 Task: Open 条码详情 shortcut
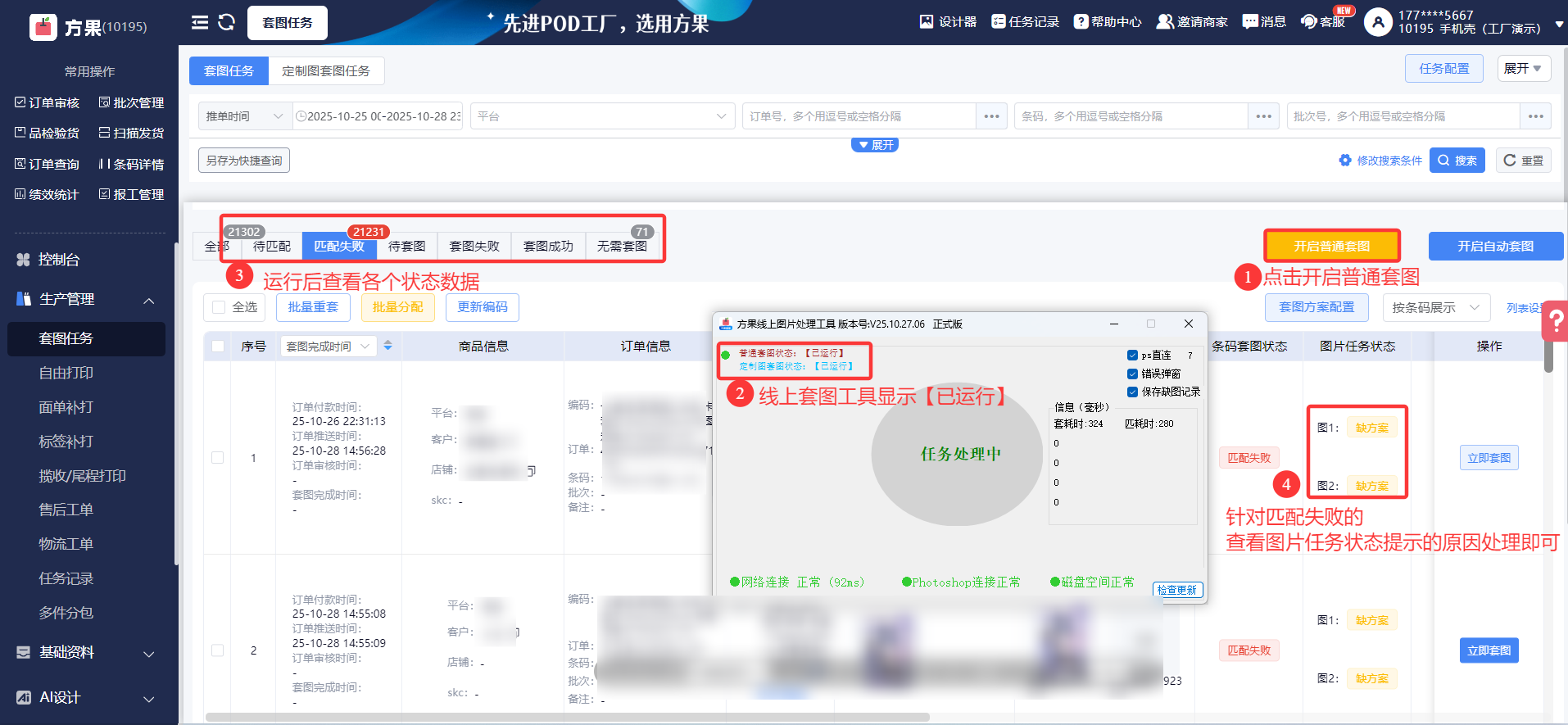131,164
